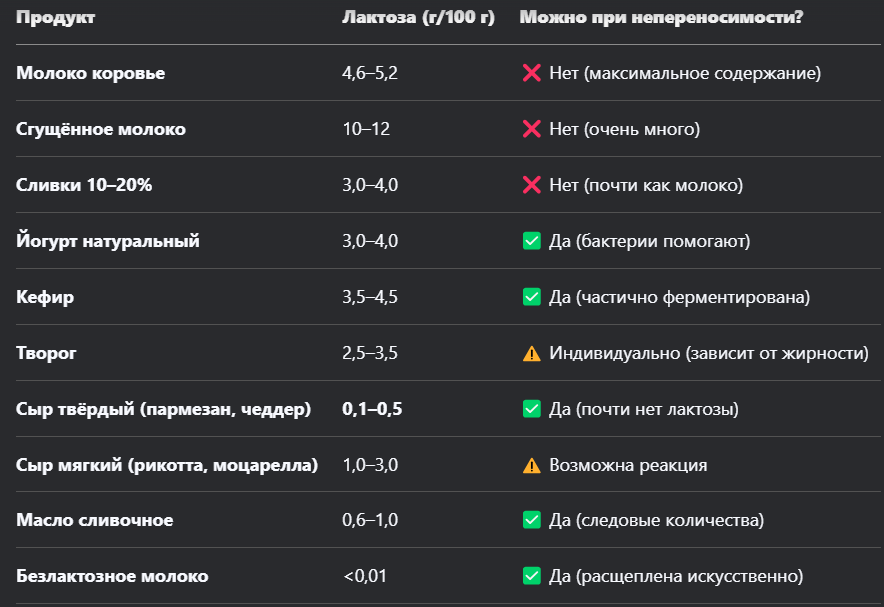Click the <0,01 lactose value
The width and height of the screenshot is (884, 607).
coord(365,576)
